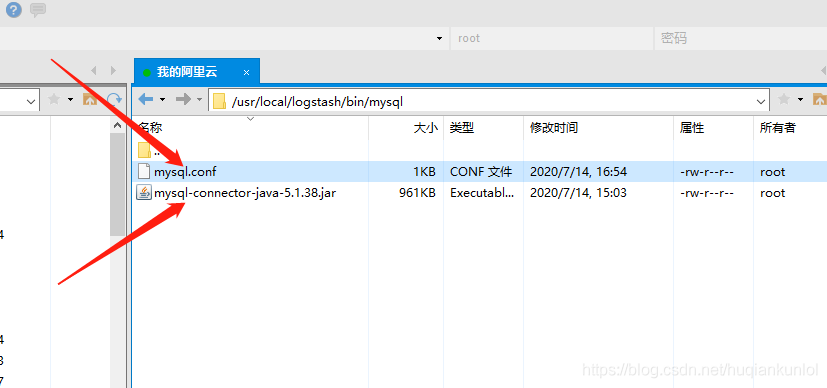
Task: Switch to the 我的阿里云 session tab
Action: (x=187, y=72)
